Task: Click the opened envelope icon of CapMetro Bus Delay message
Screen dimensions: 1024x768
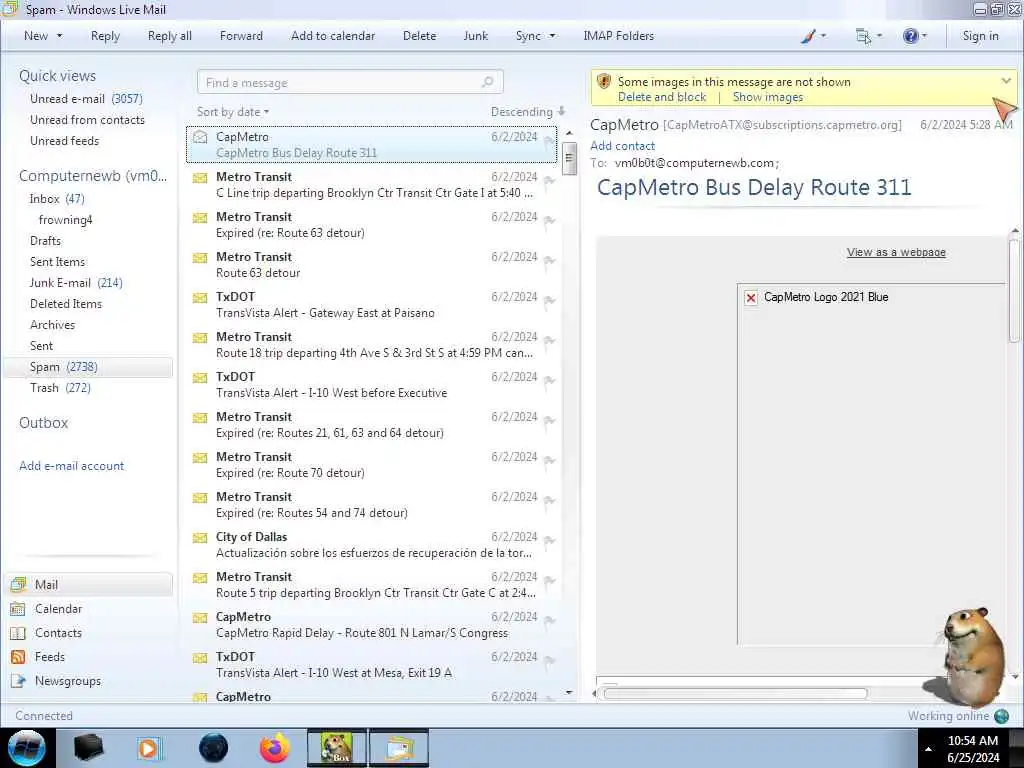Action: (x=200, y=137)
